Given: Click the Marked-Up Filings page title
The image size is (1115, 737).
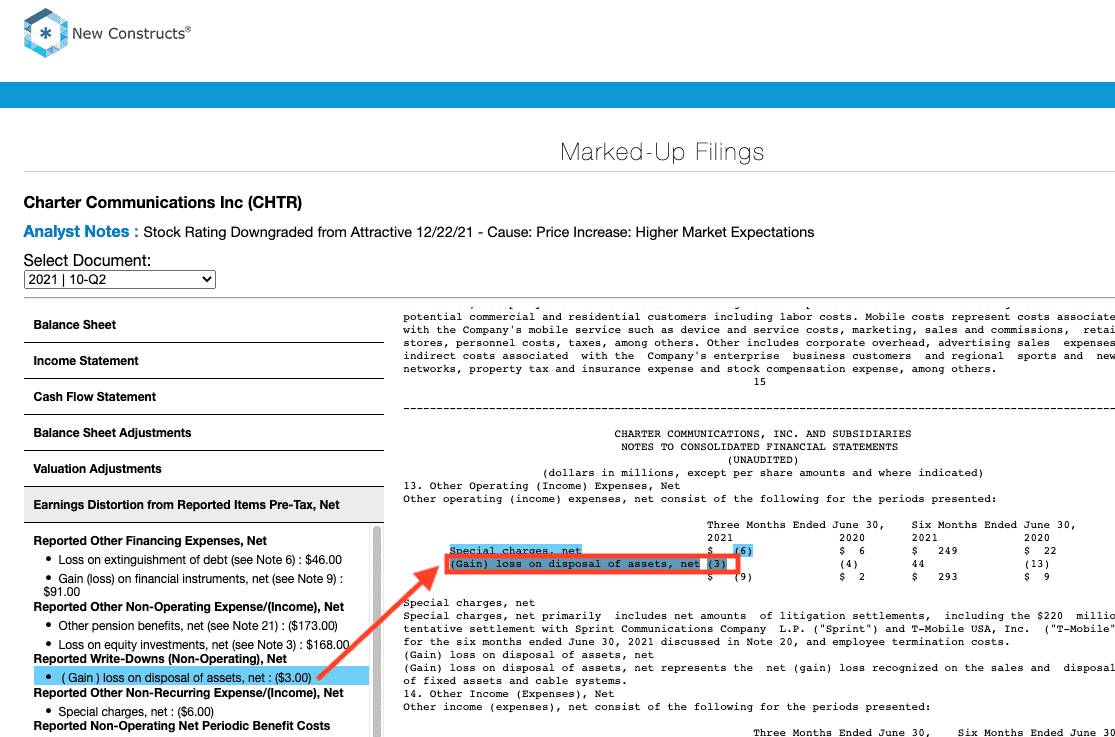Looking at the screenshot, I should (x=662, y=152).
